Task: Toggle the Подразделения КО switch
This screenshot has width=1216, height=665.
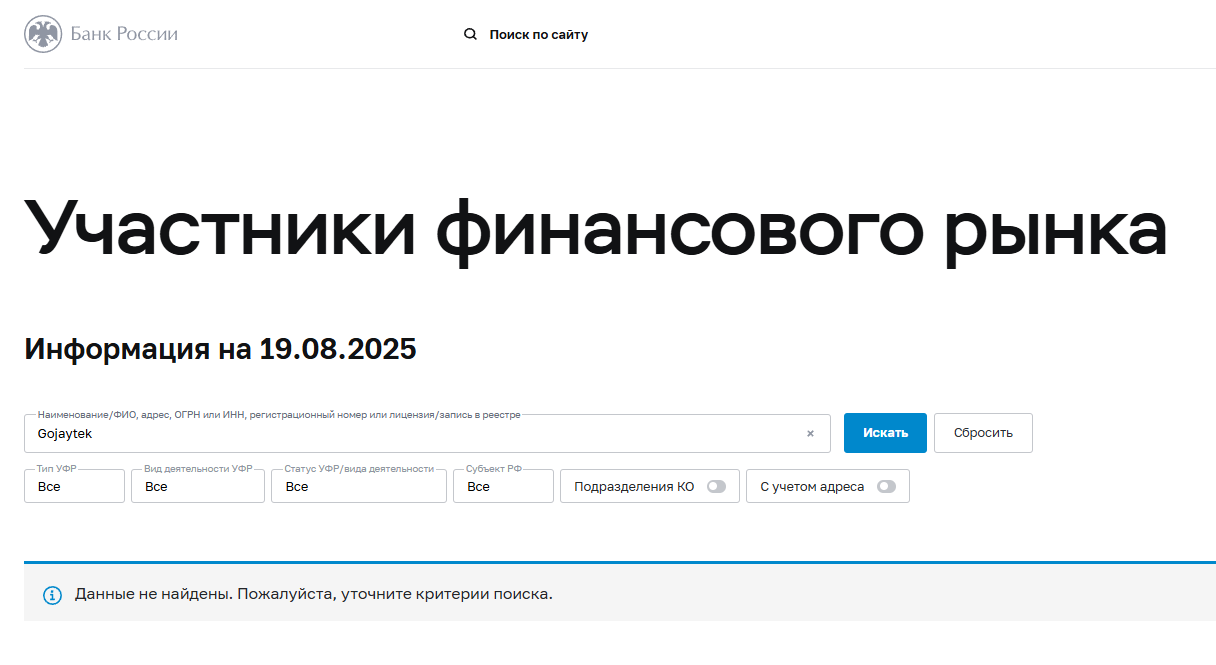Action: (716, 487)
